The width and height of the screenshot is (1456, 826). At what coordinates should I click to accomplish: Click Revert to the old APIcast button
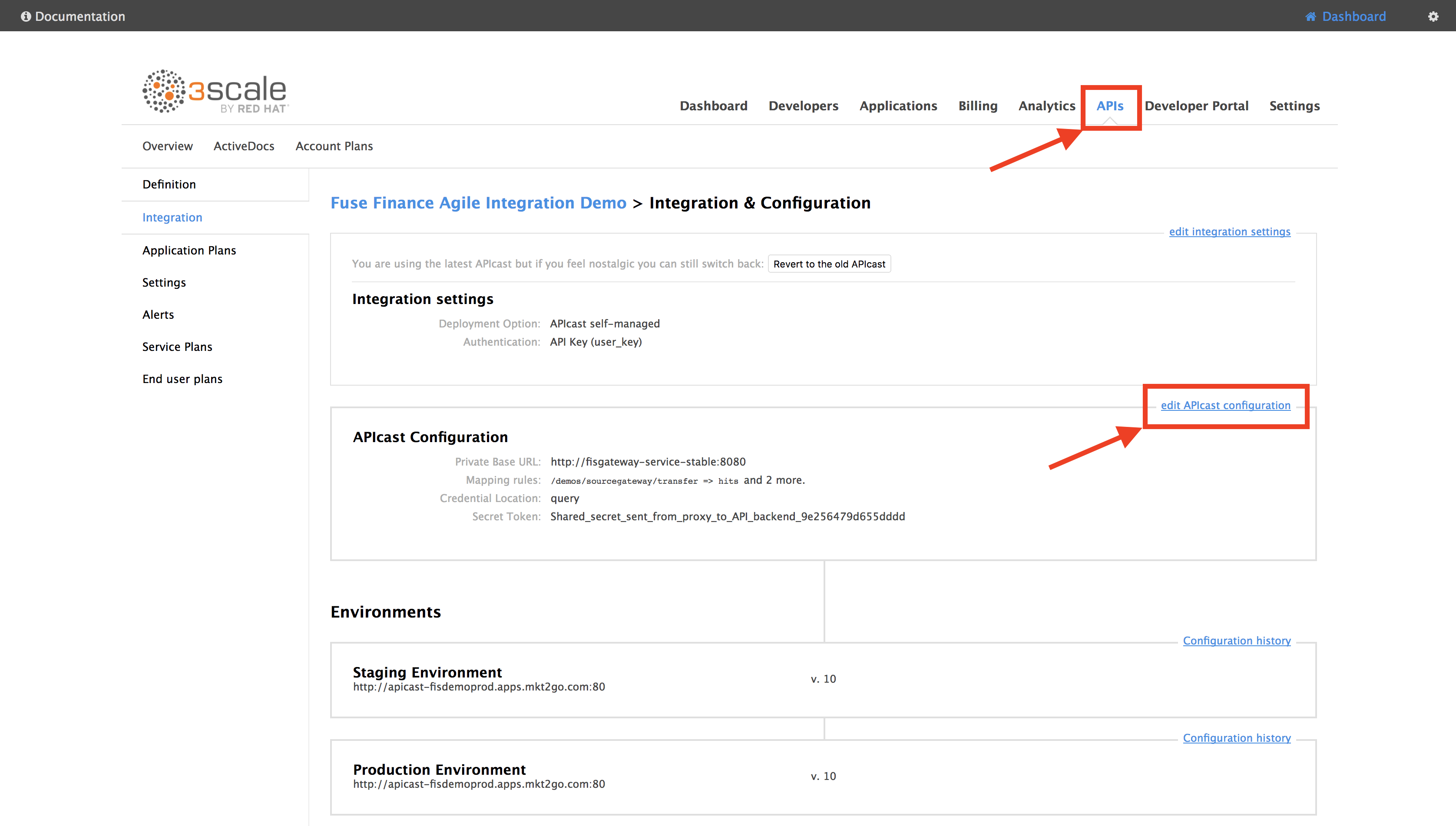pos(830,264)
